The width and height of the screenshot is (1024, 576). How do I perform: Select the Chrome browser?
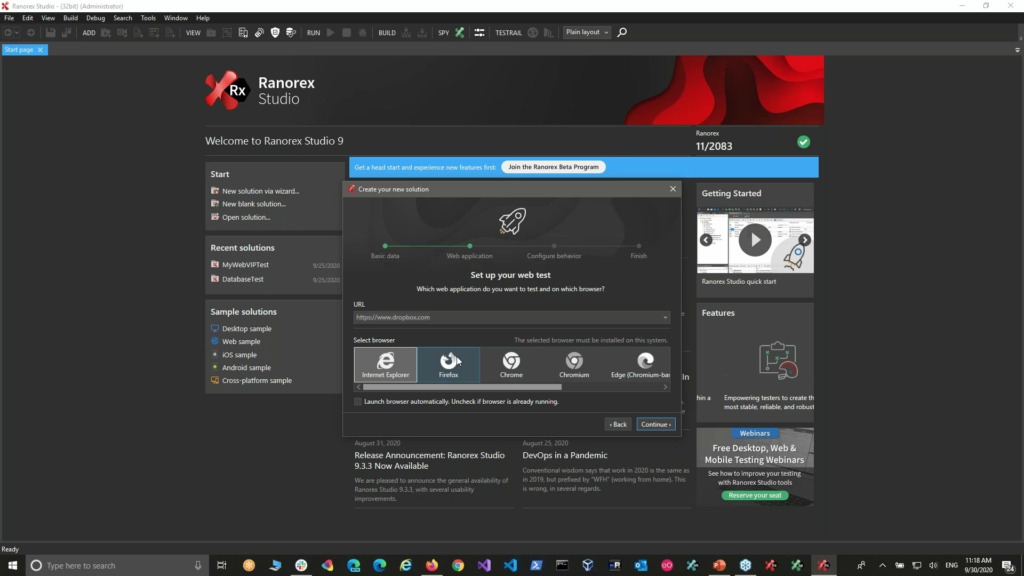click(x=511, y=364)
